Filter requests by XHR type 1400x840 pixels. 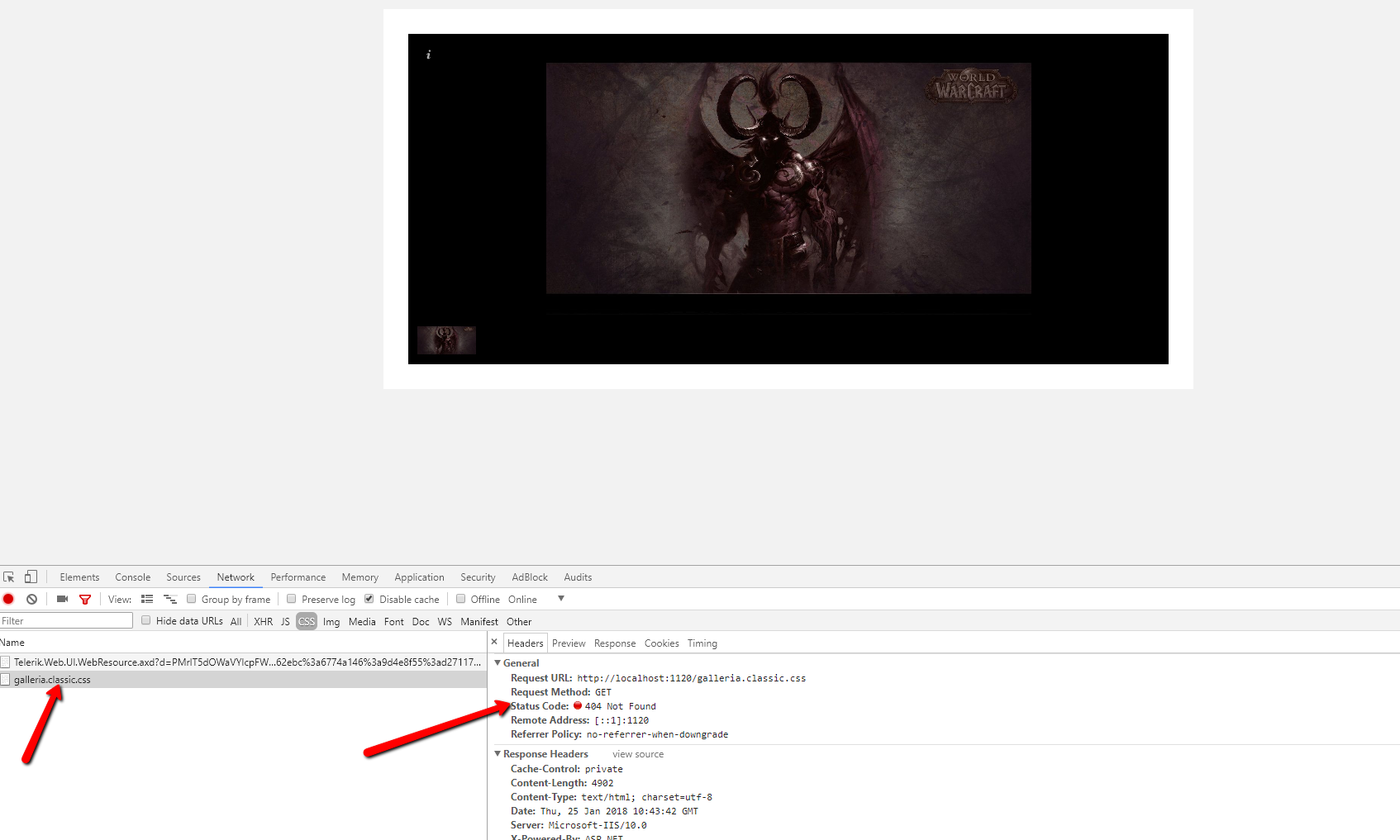pyautogui.click(x=264, y=622)
